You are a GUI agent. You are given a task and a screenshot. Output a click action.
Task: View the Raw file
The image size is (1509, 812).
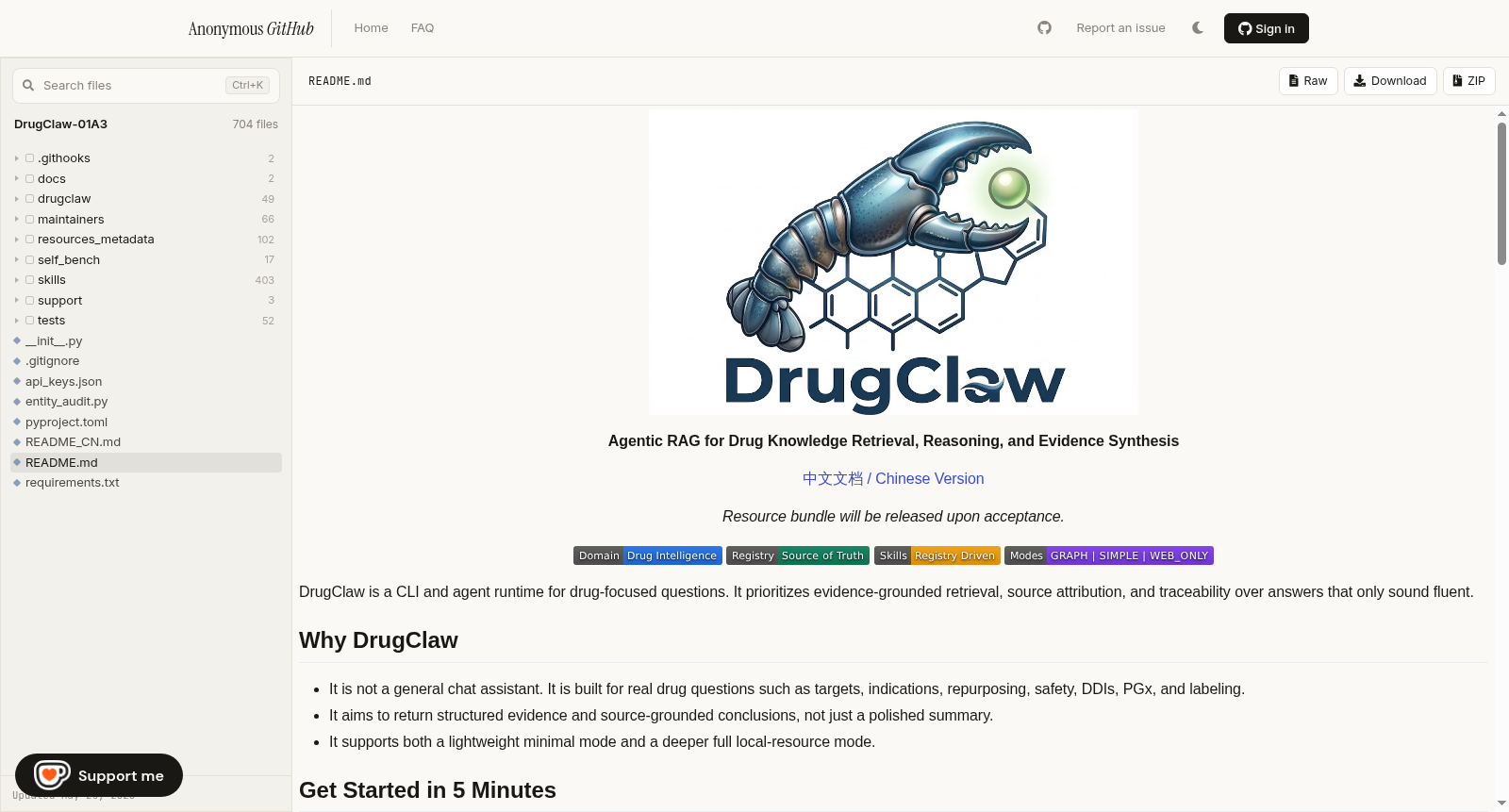tap(1308, 81)
